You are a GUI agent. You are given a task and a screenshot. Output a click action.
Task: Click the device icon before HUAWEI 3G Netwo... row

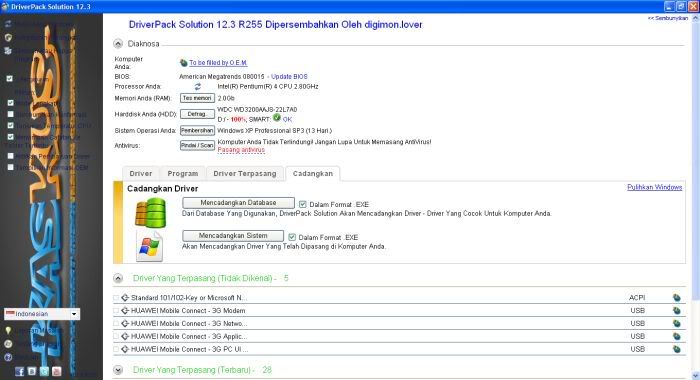pyautogui.click(x=125, y=324)
